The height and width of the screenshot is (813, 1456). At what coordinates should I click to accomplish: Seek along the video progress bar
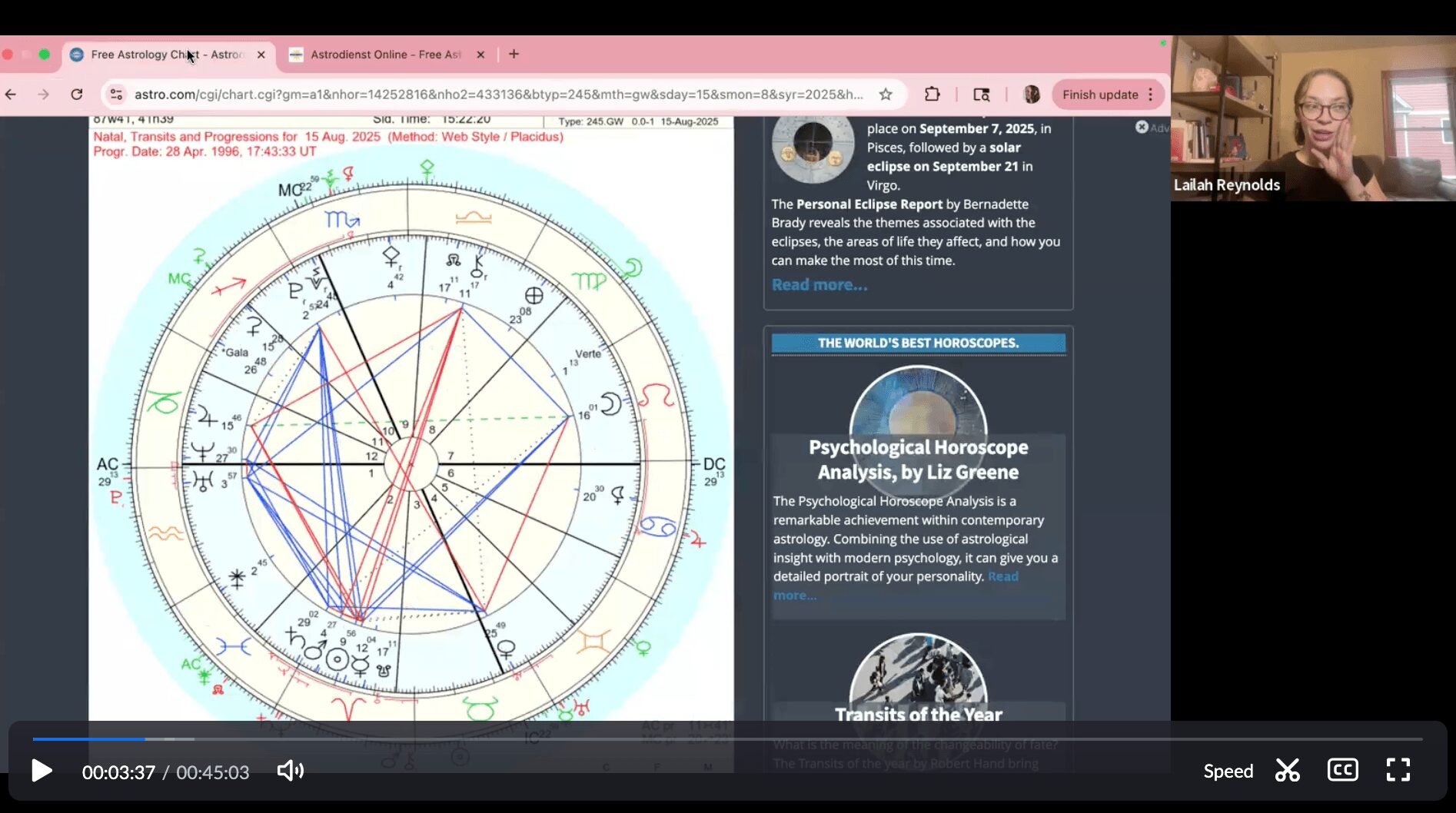point(727,739)
